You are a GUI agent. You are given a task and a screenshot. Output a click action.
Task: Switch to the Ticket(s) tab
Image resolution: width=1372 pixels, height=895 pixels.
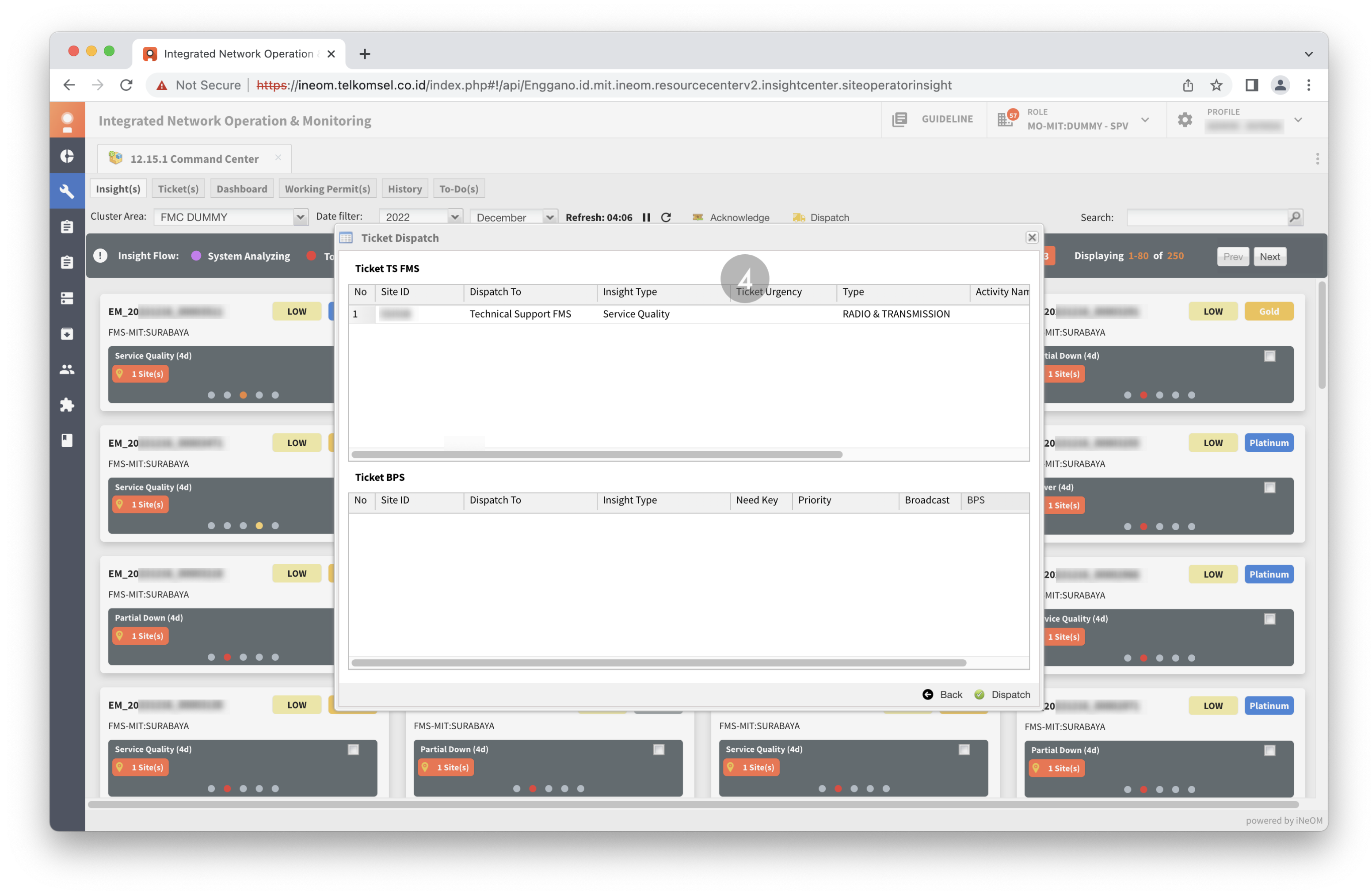(x=178, y=188)
